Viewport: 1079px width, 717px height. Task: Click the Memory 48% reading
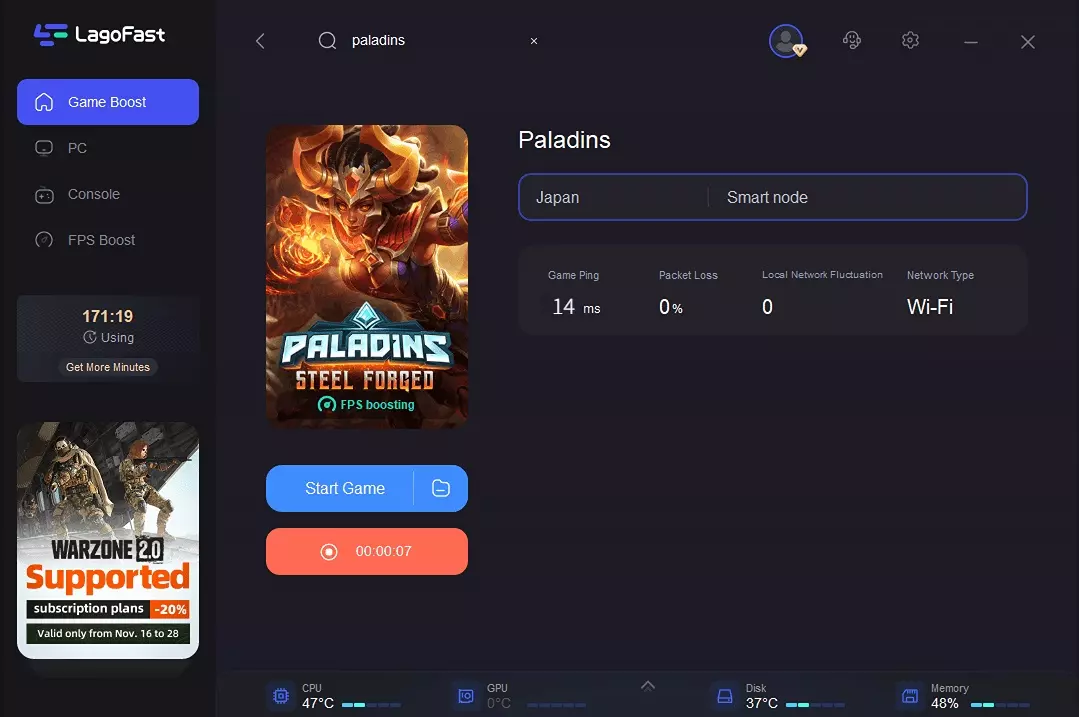[x=945, y=704]
